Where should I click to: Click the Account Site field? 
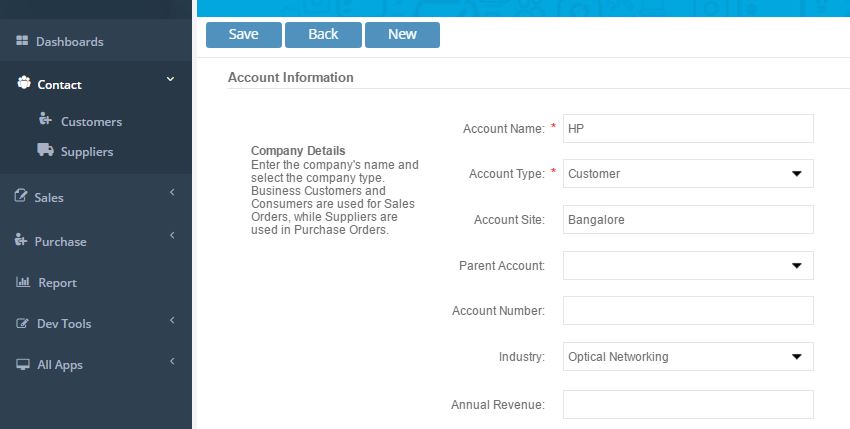pos(688,220)
